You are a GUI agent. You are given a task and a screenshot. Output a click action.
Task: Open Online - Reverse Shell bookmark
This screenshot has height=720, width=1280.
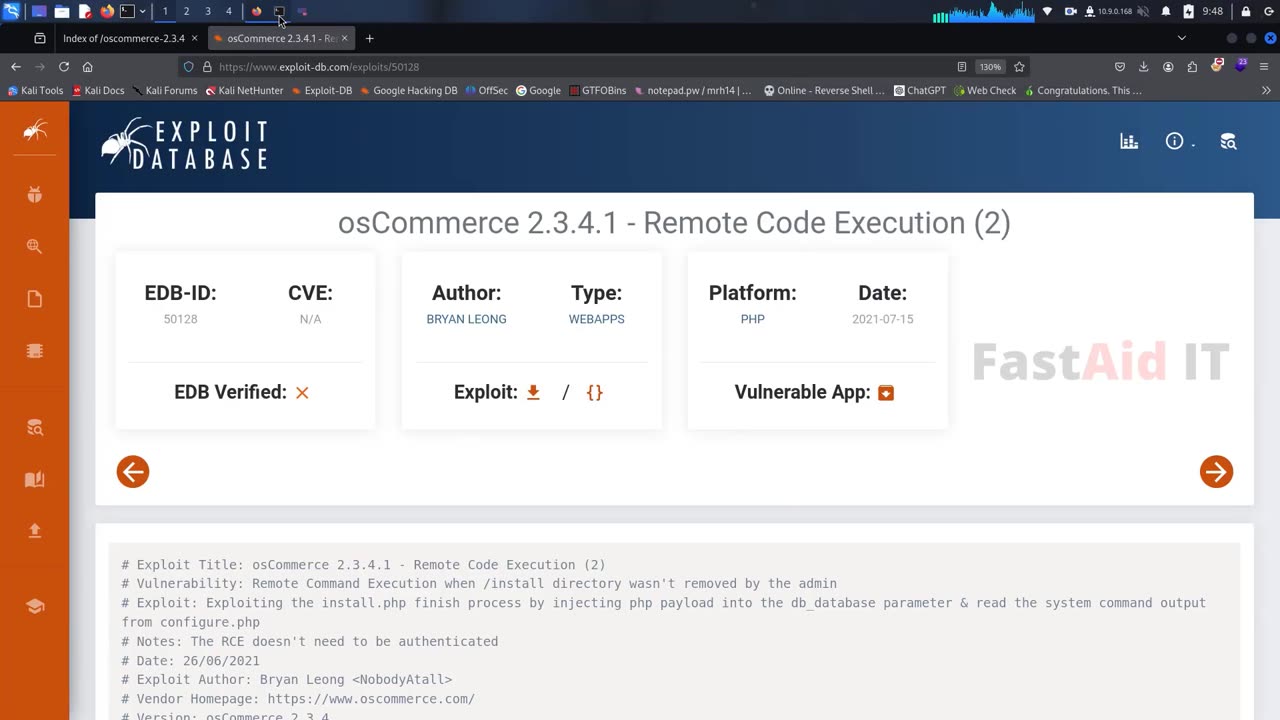[x=824, y=90]
